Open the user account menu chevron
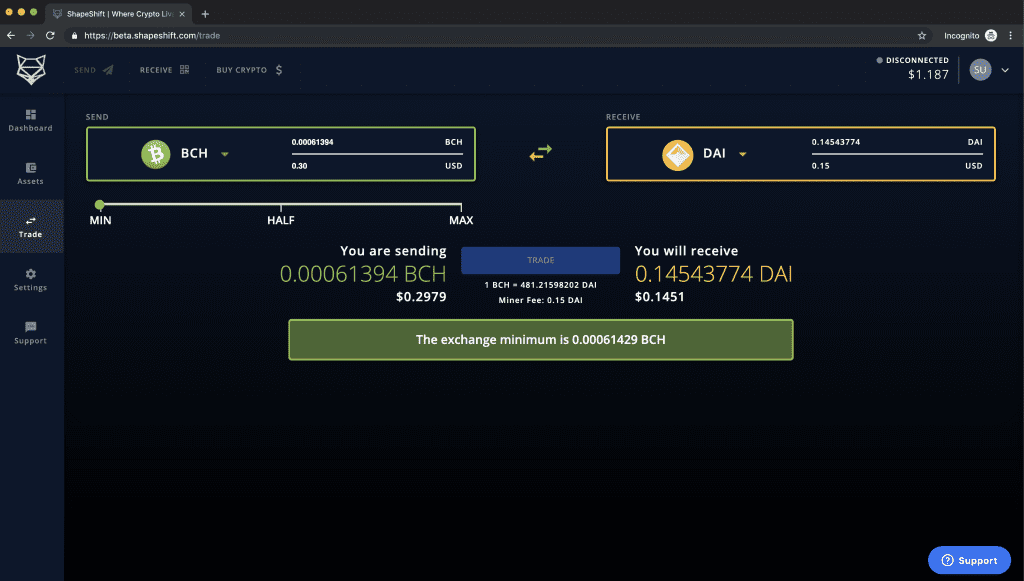 [x=1005, y=70]
